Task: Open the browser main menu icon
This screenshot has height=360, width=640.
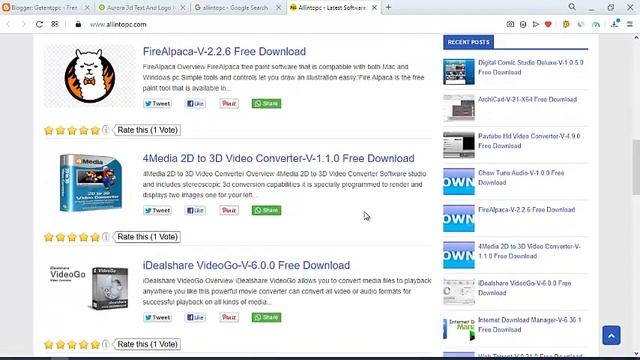Action: (x=630, y=24)
